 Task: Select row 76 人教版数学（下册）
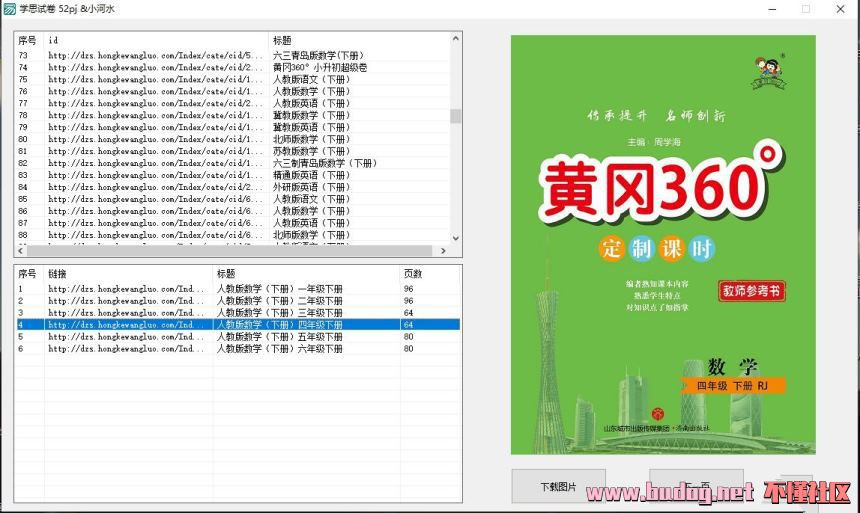pos(233,92)
